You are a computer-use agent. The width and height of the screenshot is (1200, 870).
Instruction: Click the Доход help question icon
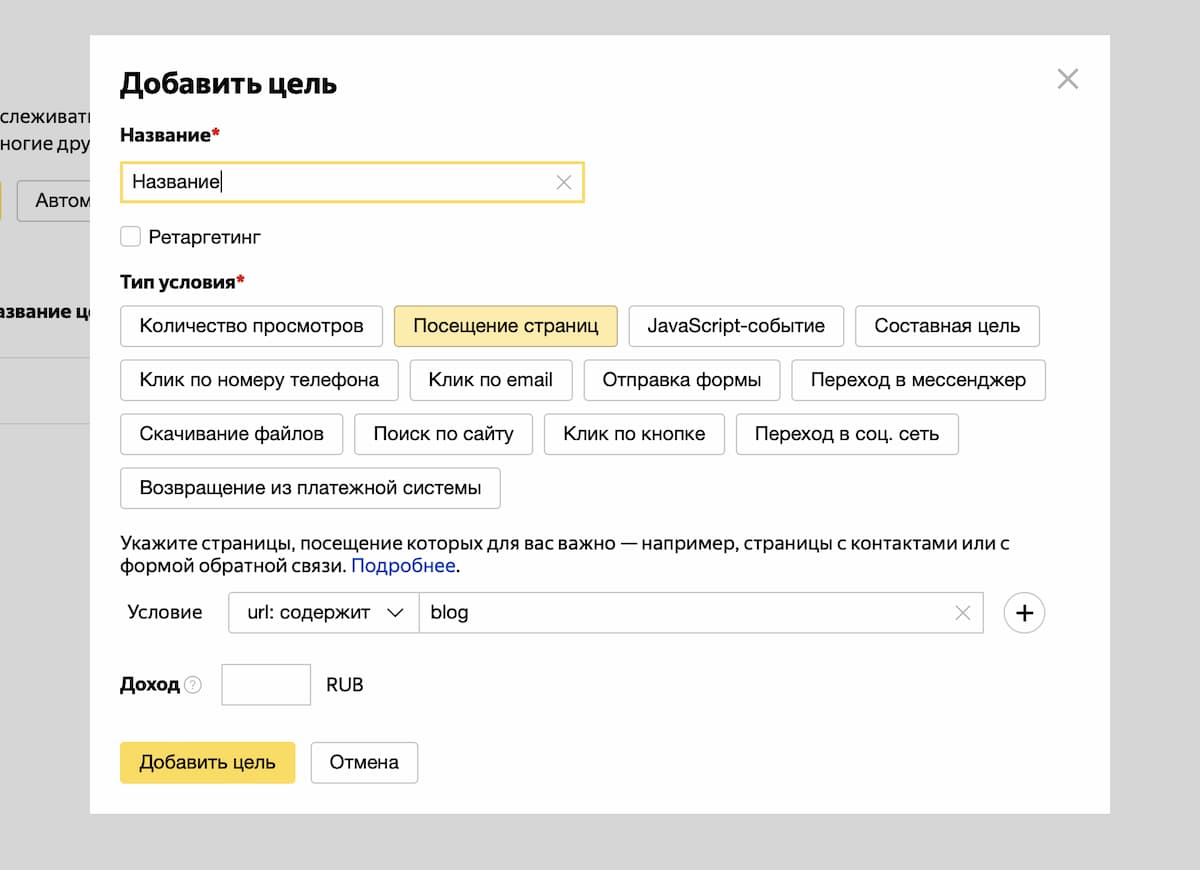193,685
